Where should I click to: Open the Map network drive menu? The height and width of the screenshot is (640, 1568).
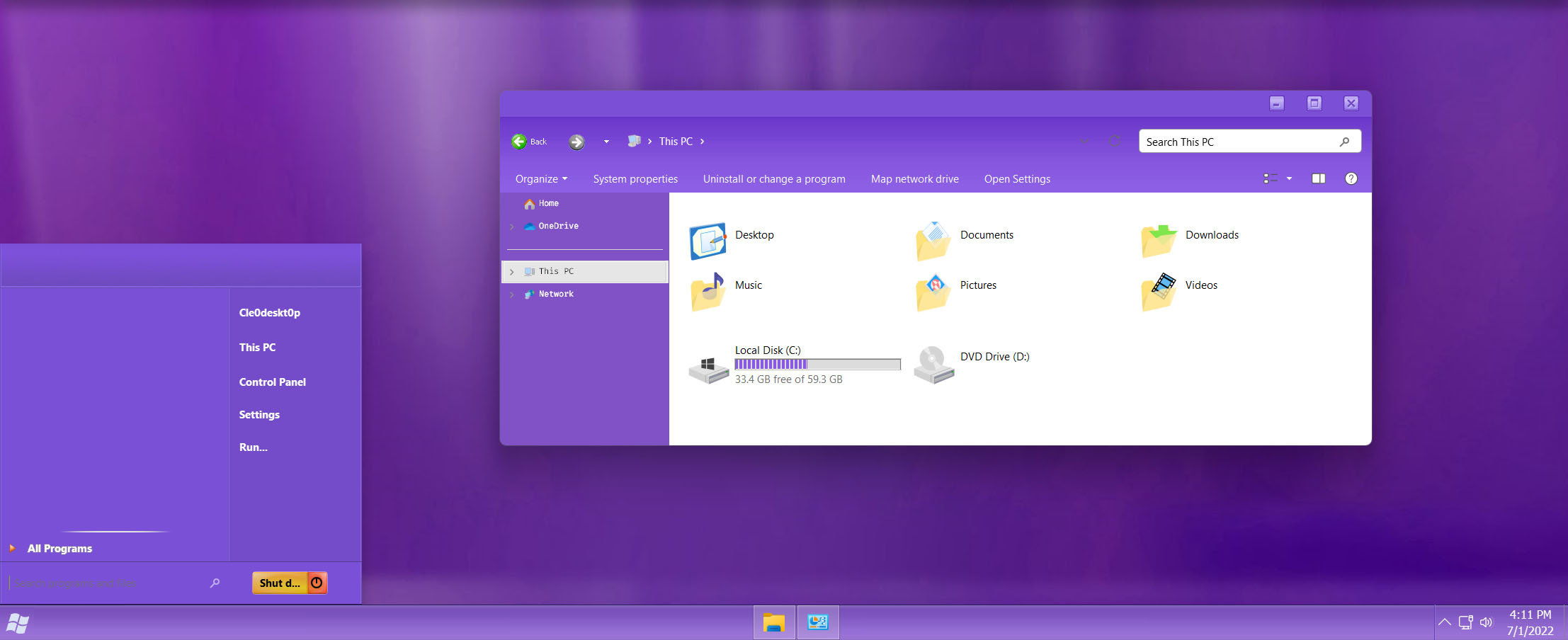tap(914, 178)
